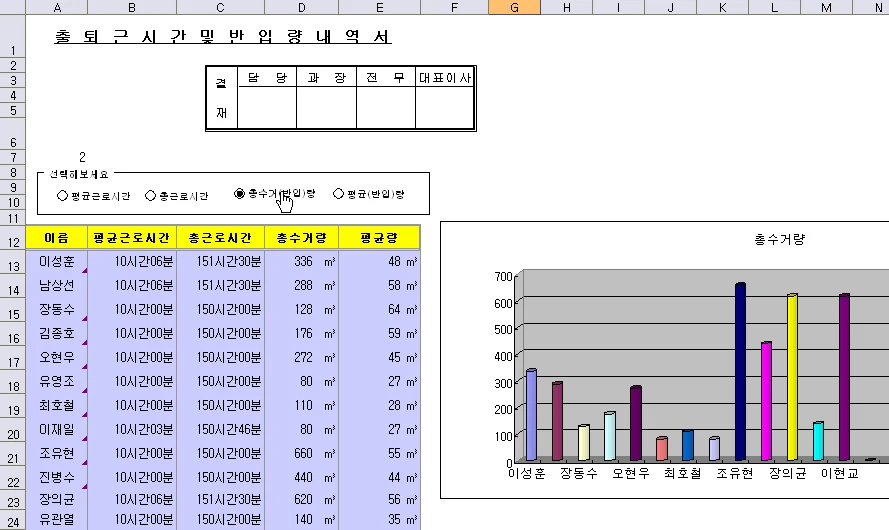Select row 1 header
889x530 pixels.
tap(12, 36)
